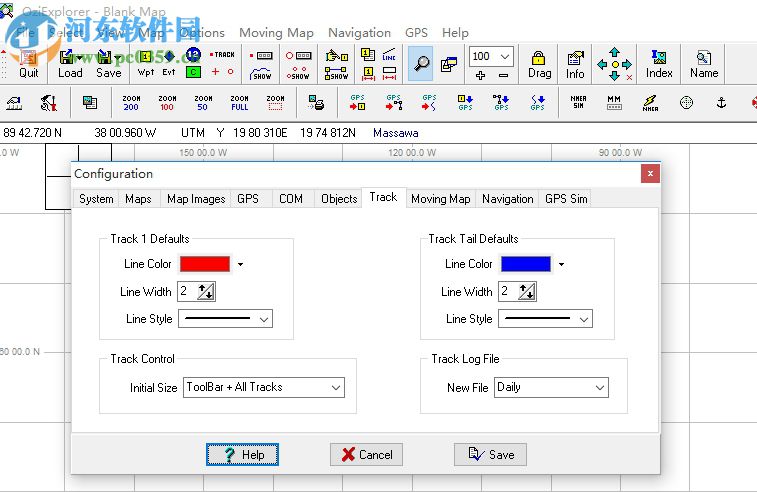Open Track Tail Line Color dropdown arrow
757x492 pixels.
(561, 264)
